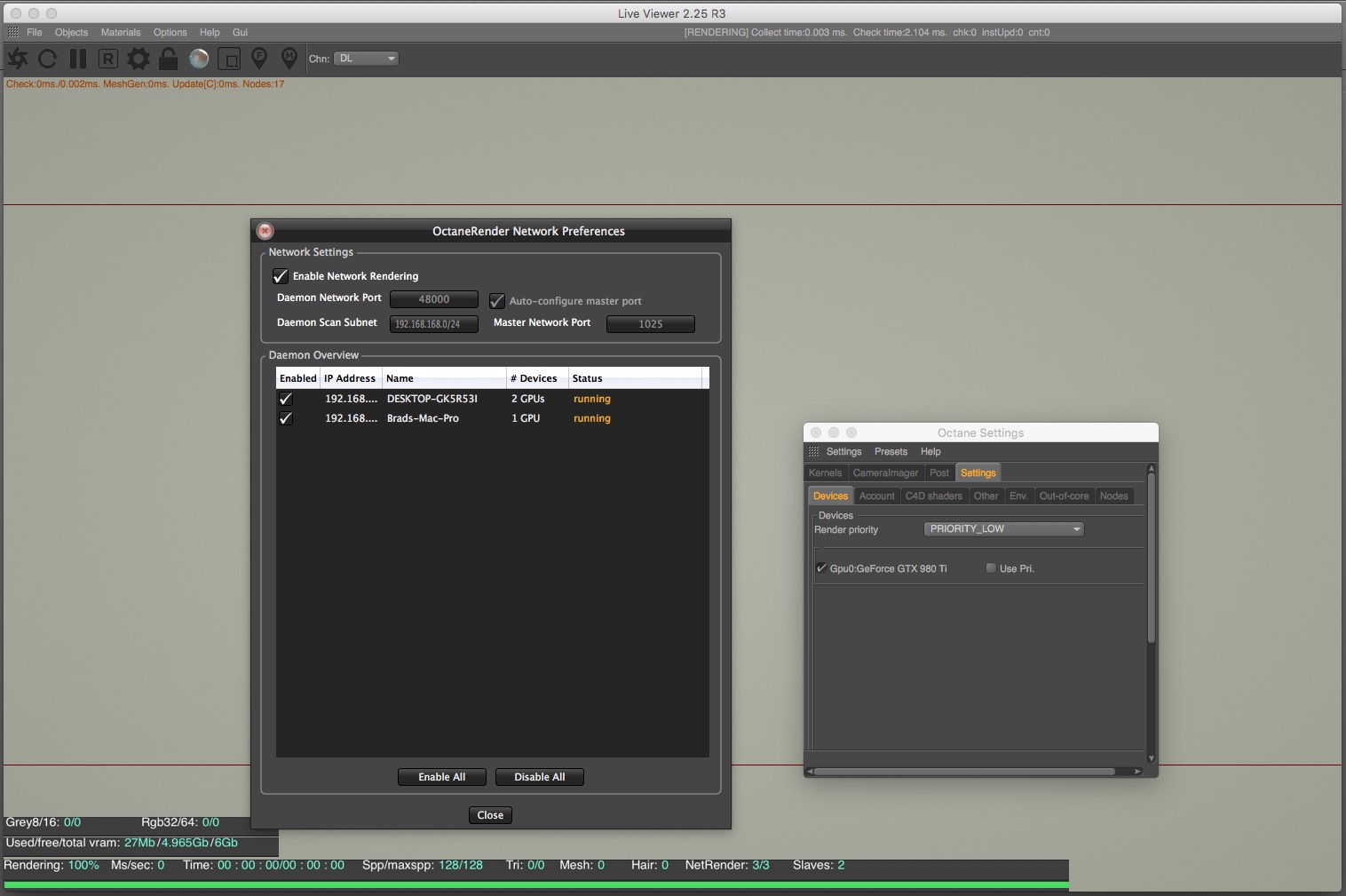The height and width of the screenshot is (896, 1346).
Task: Uncheck the Brads-Mac-Pro daemon enabled box
Action: (x=286, y=418)
